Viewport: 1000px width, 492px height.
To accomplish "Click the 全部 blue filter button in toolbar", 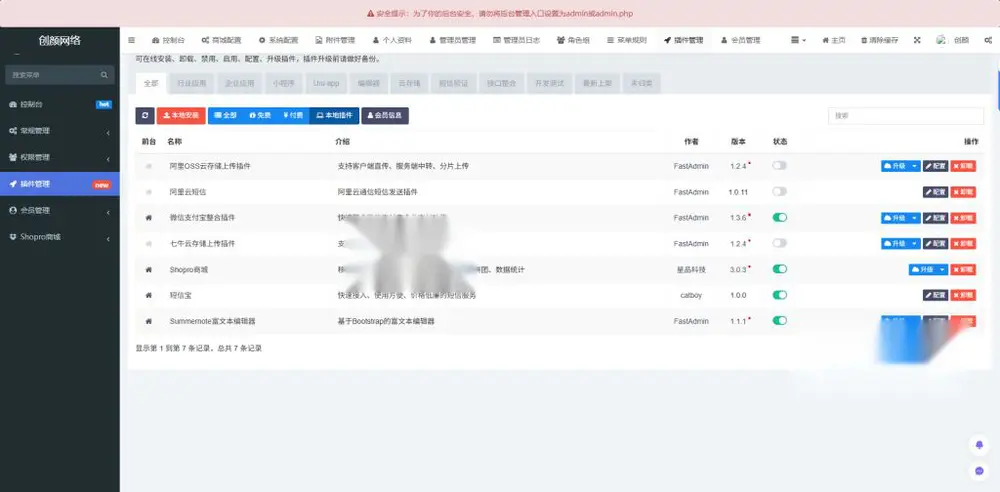I will 226,116.
